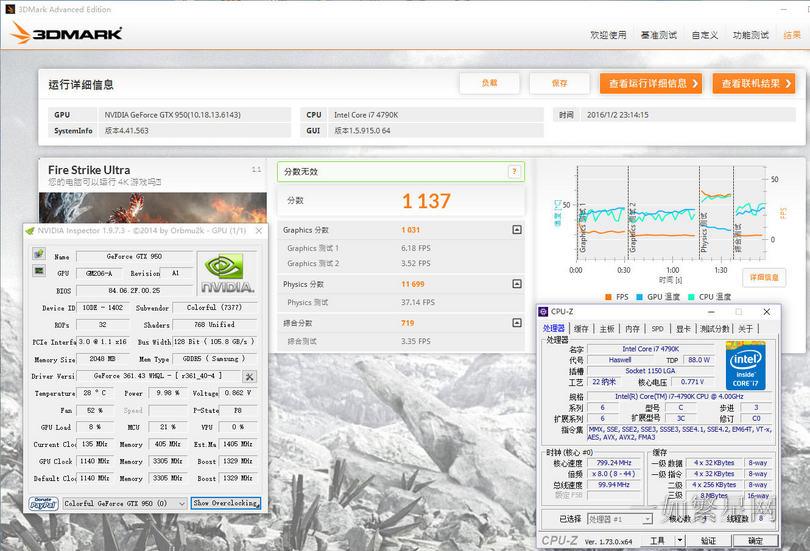Click the Intel Core i7 logo in CPU-Z
The width and height of the screenshot is (810, 551).
[745, 365]
